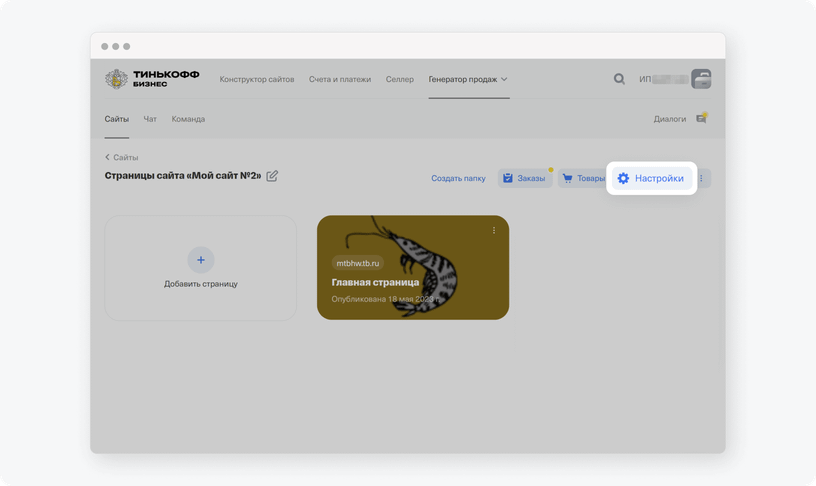Click the mtbhw.tb.ru domain badge

(358, 263)
